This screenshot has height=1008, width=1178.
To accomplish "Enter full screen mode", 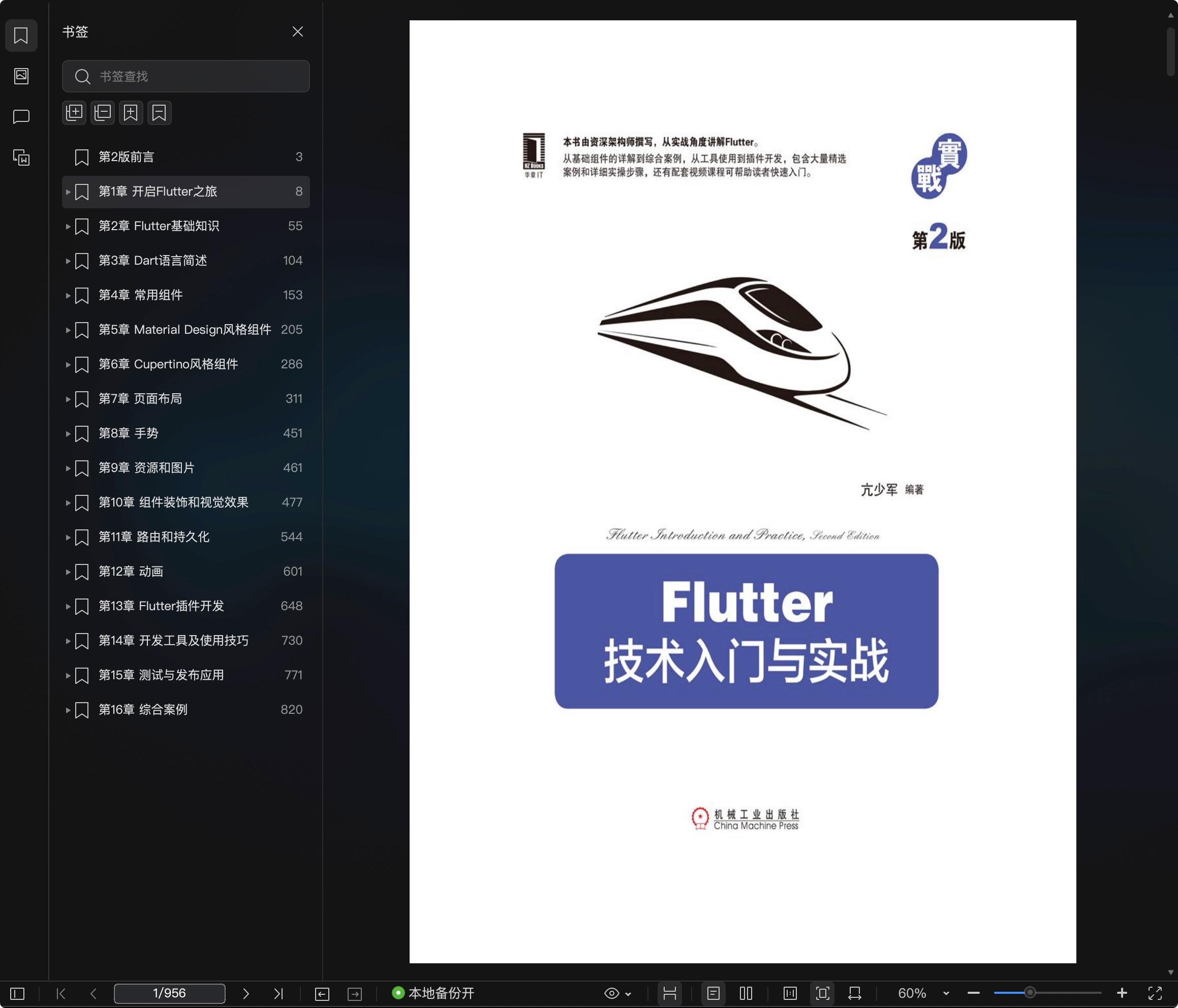I will coord(1155,993).
